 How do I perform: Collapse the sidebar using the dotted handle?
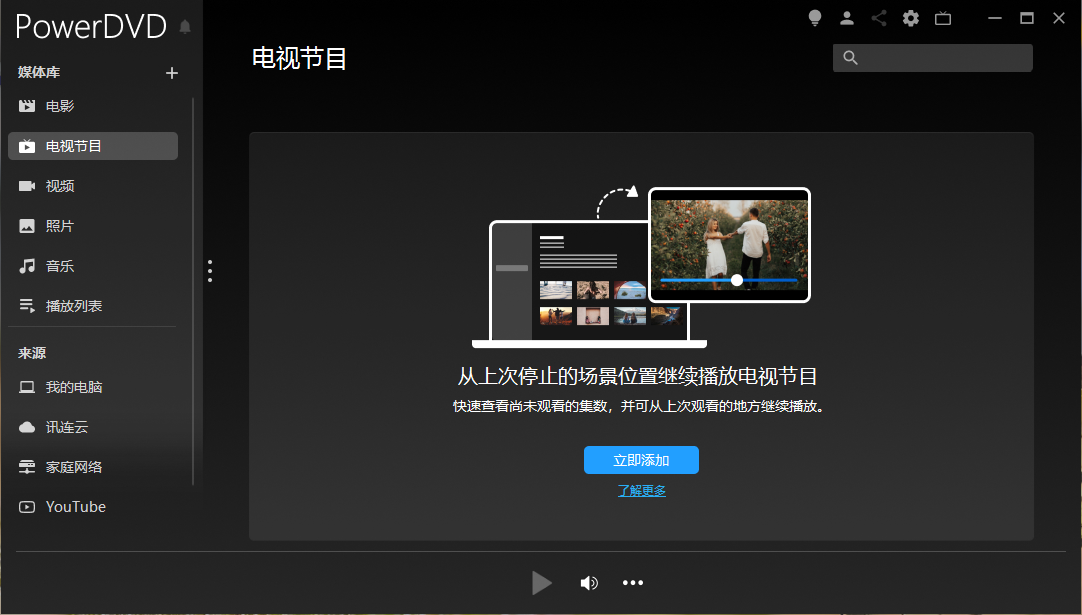pyautogui.click(x=210, y=270)
